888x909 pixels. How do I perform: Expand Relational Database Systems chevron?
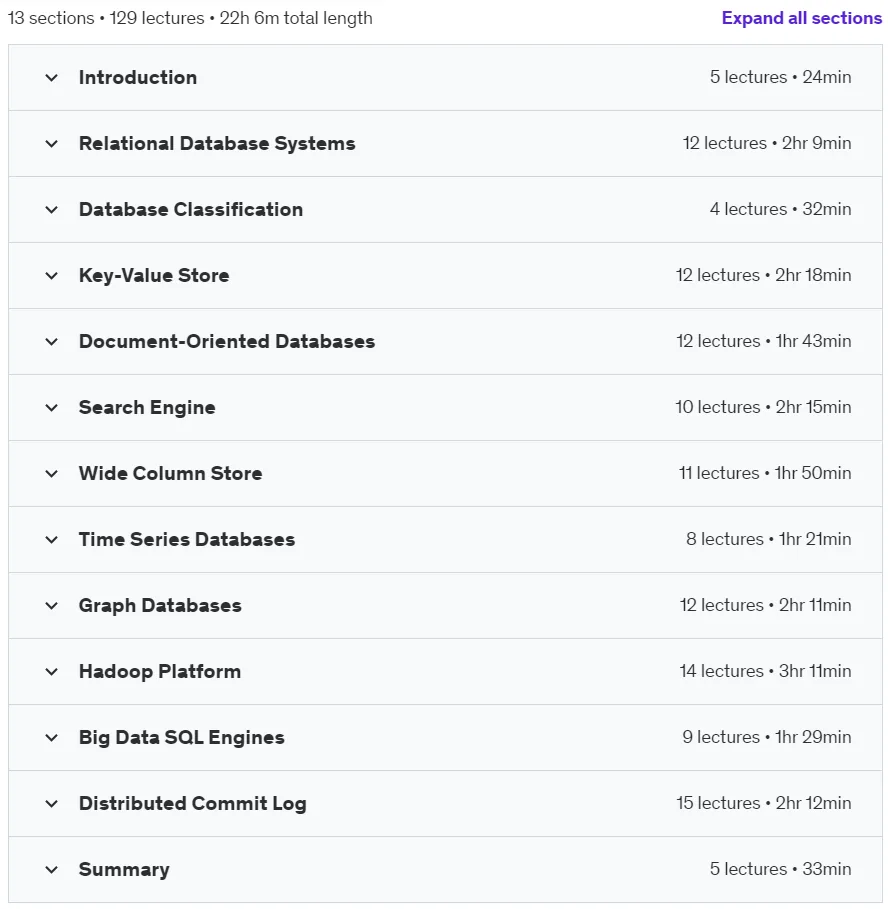tap(52, 144)
